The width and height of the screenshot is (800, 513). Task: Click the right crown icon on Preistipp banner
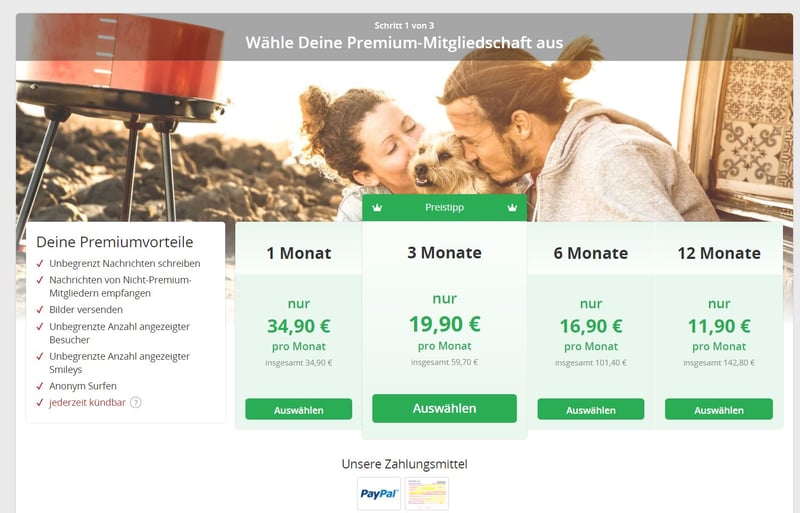[x=512, y=207]
